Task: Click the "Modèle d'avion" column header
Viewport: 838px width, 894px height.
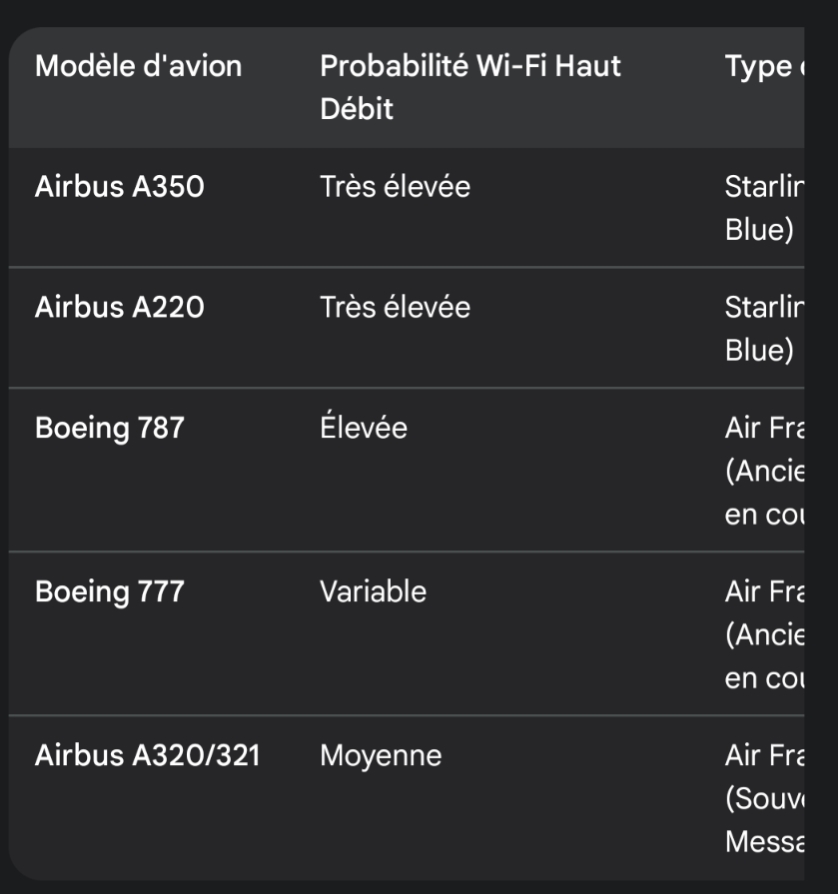Action: [x=138, y=67]
